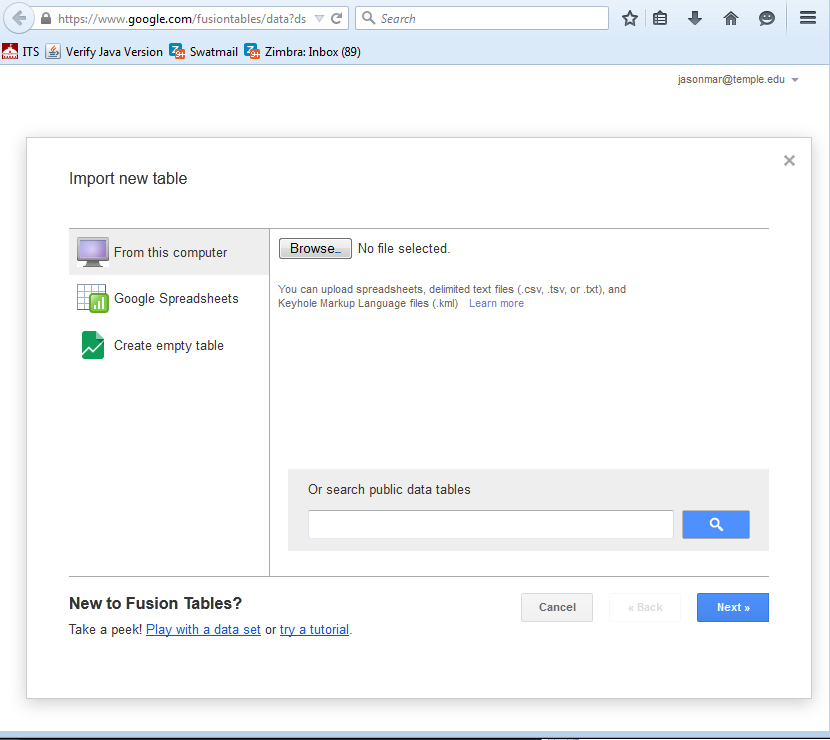Reload the page with the refresh icon
The image size is (830, 740).
(x=336, y=19)
